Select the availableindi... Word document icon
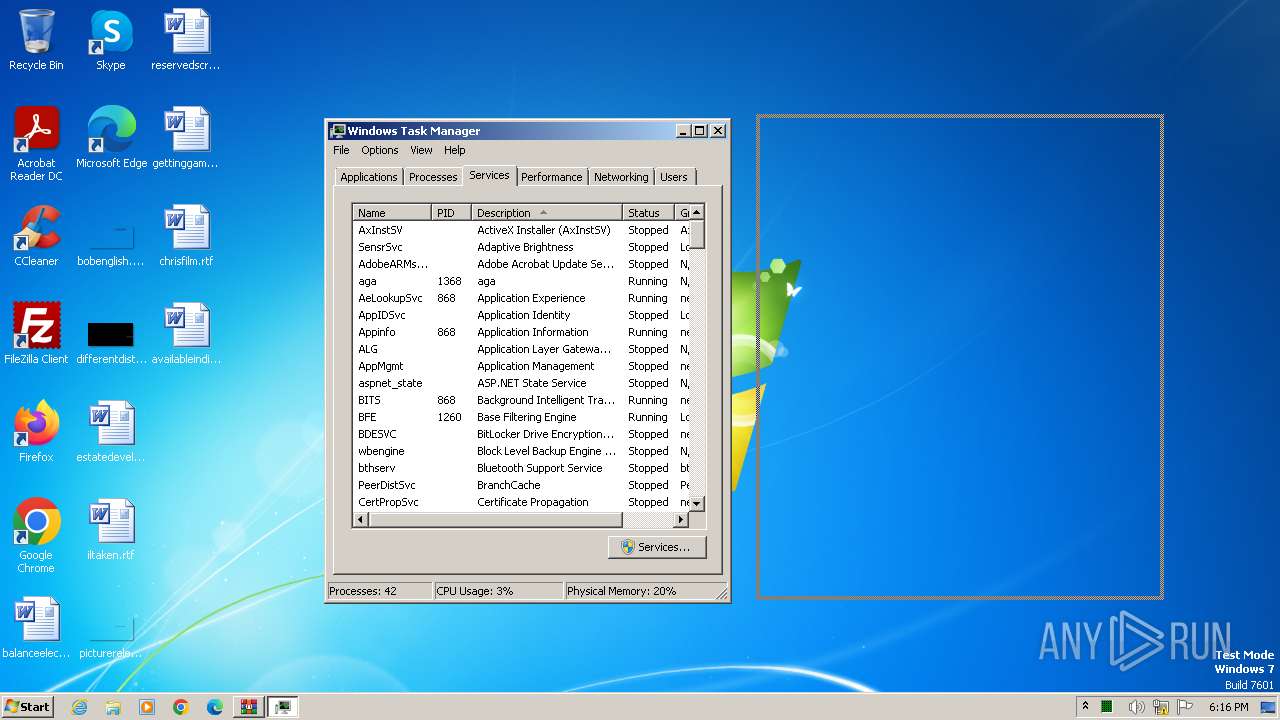This screenshot has width=1280, height=720. coord(186,334)
